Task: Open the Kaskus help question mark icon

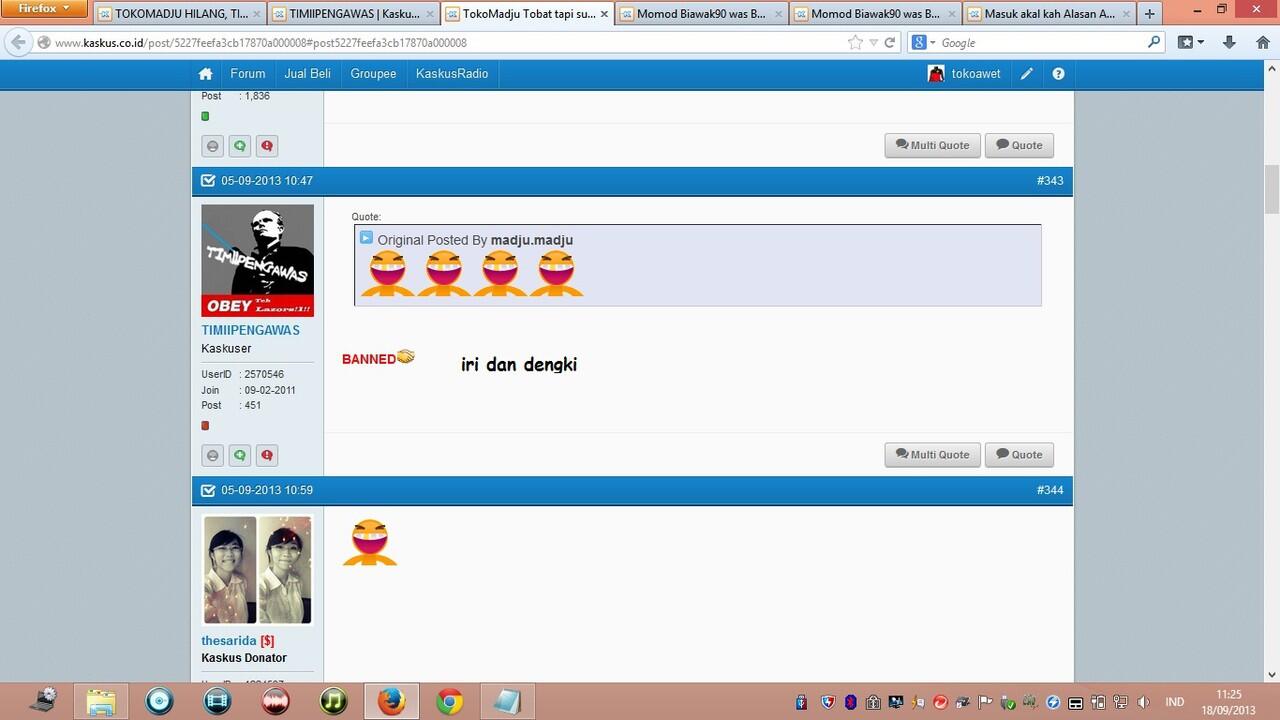Action: tap(1058, 74)
